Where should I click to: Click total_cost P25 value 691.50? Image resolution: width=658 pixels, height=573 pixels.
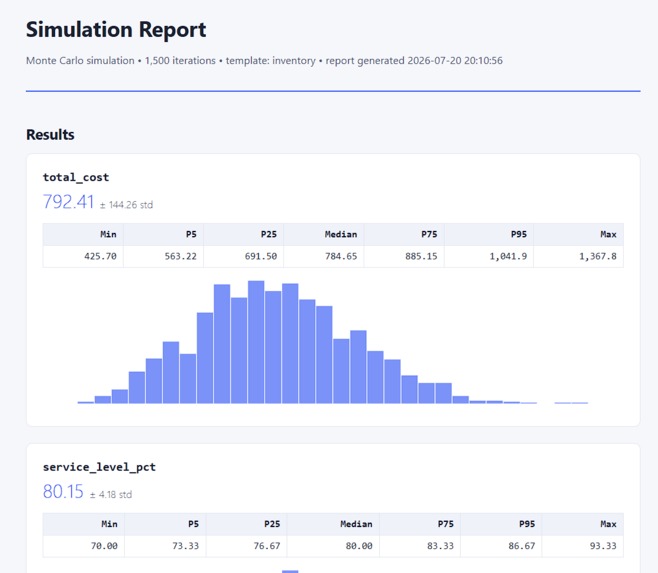tap(261, 256)
